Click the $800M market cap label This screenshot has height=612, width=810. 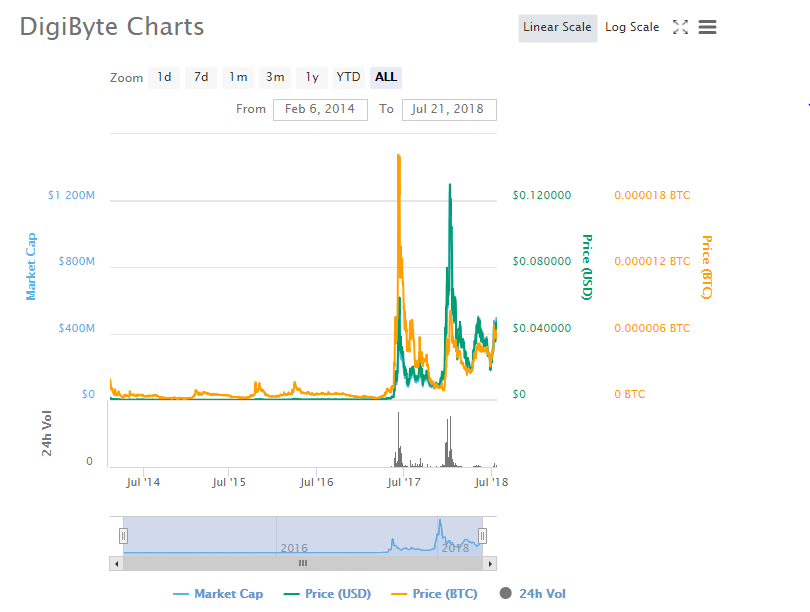pos(76,261)
